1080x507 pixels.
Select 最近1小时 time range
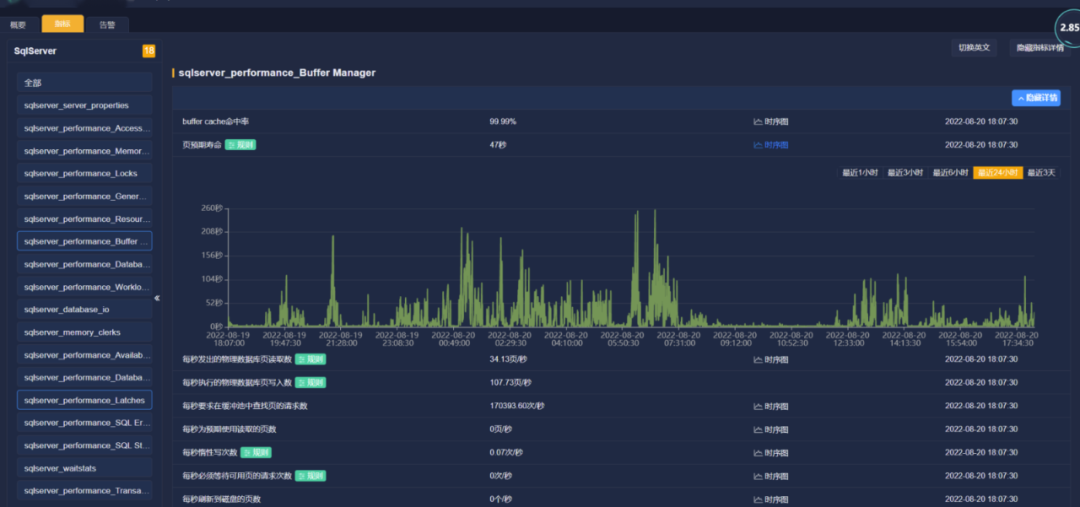[860, 173]
